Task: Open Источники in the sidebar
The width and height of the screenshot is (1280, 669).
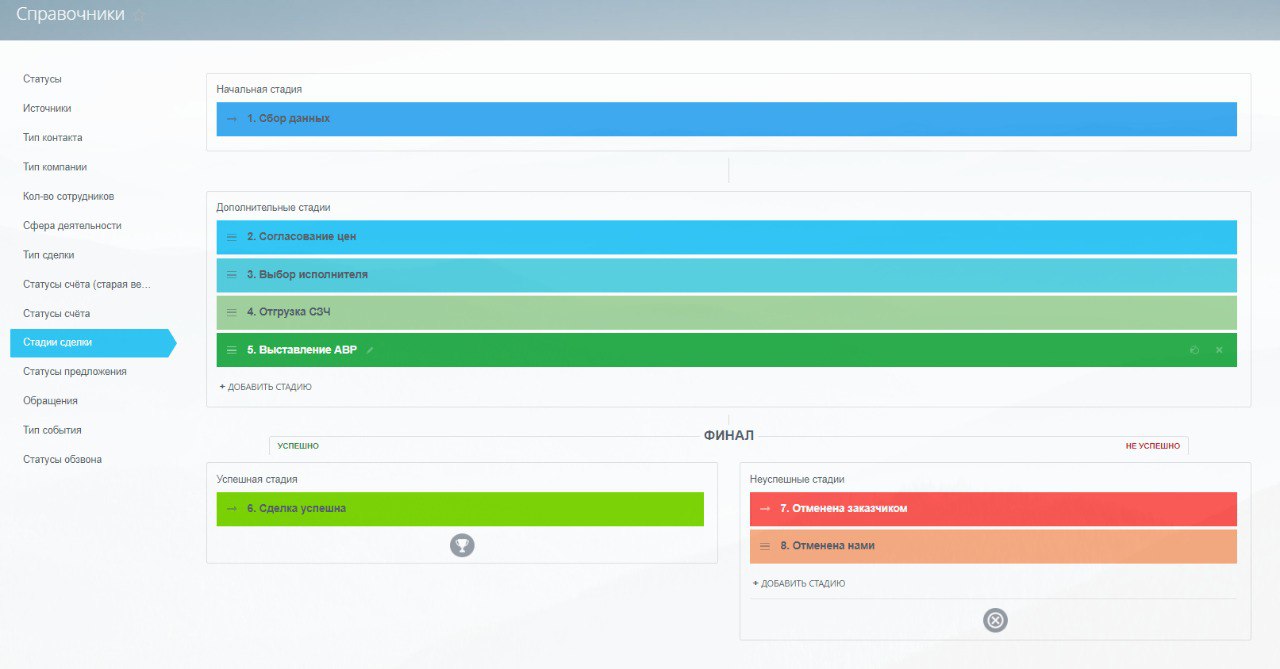Action: [47, 108]
